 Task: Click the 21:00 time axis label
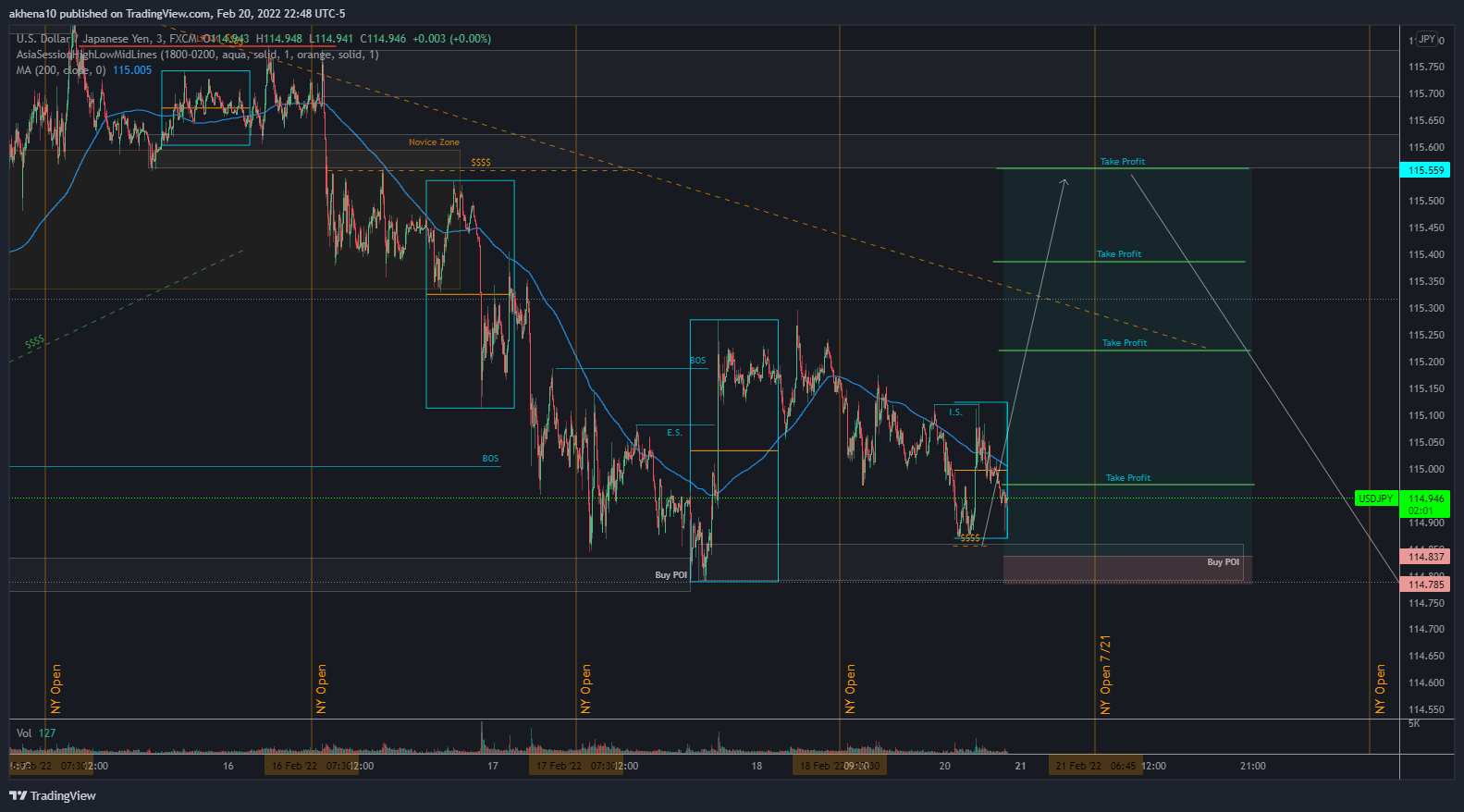(1252, 766)
